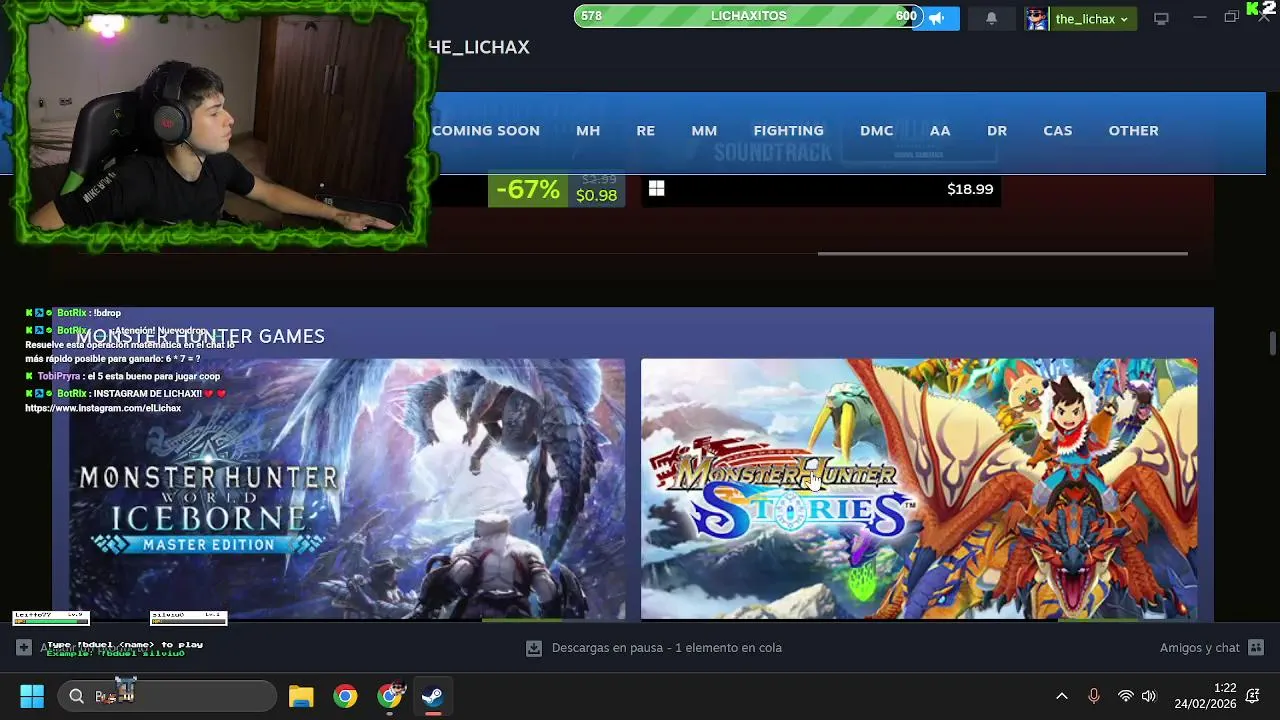Click the Steam announcements megaphone icon
Viewport: 1280px width, 720px height.
(937, 18)
